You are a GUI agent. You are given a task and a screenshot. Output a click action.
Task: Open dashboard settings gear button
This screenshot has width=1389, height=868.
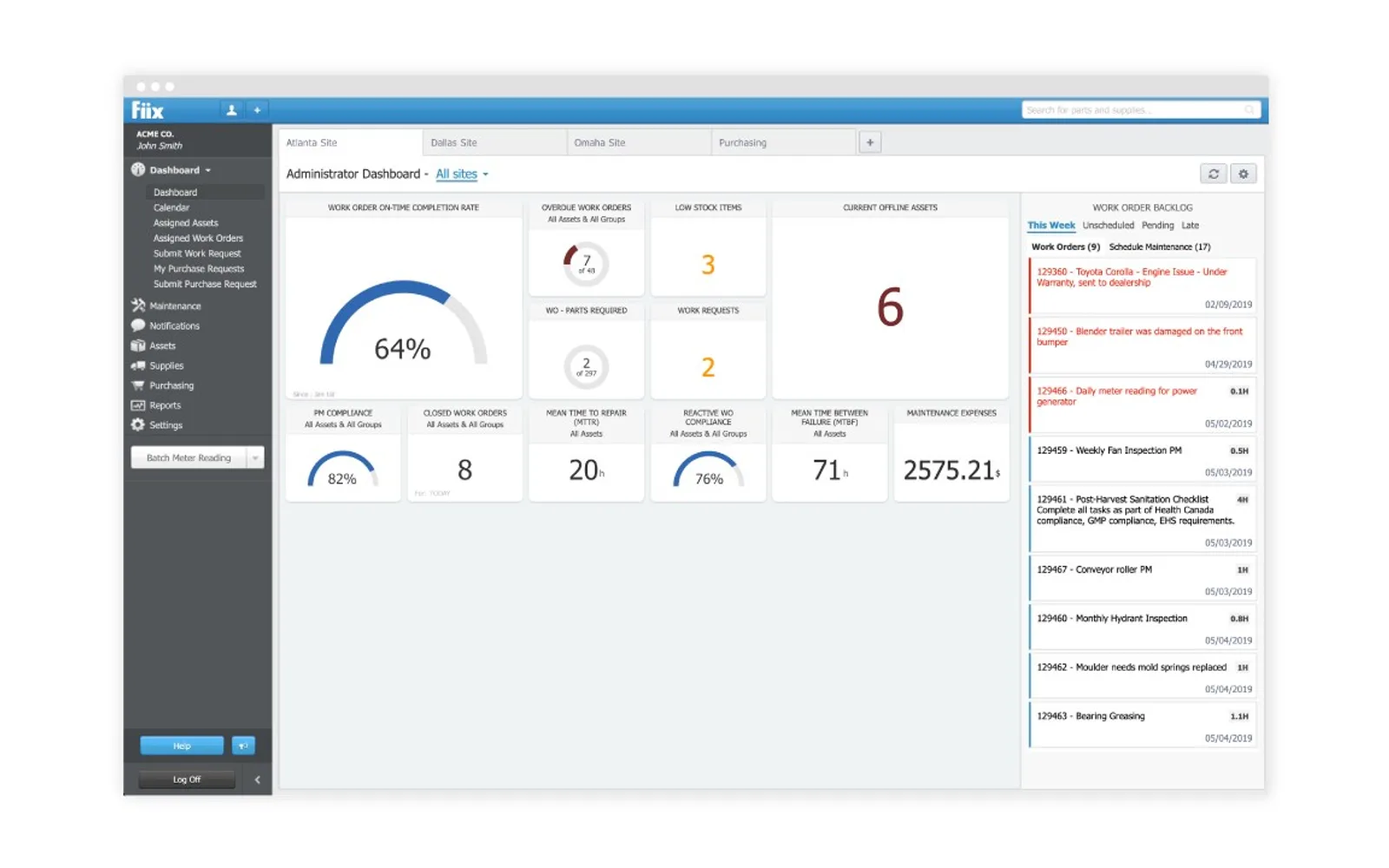1243,174
